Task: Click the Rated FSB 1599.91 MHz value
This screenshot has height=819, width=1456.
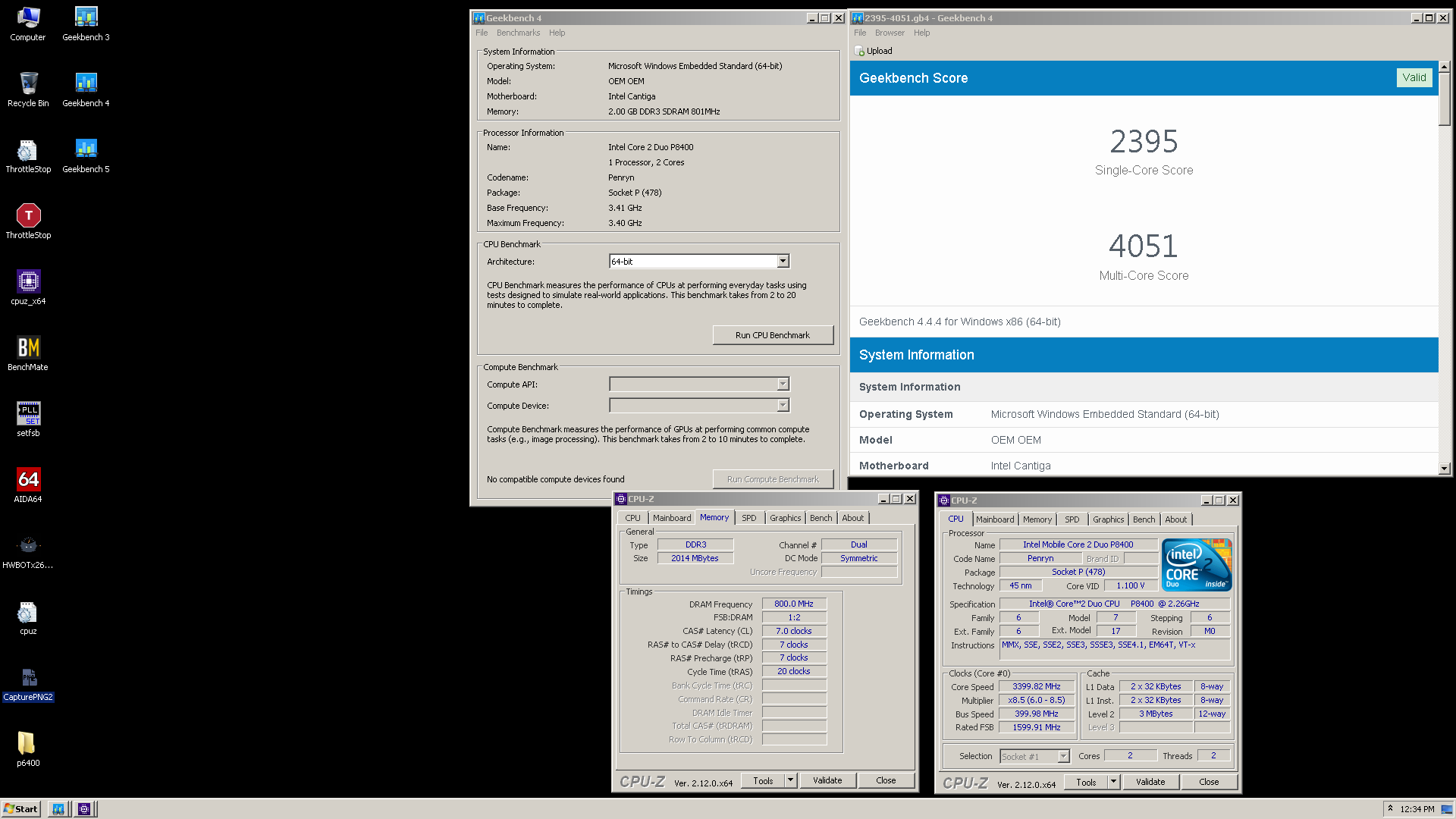Action: coord(1036,727)
